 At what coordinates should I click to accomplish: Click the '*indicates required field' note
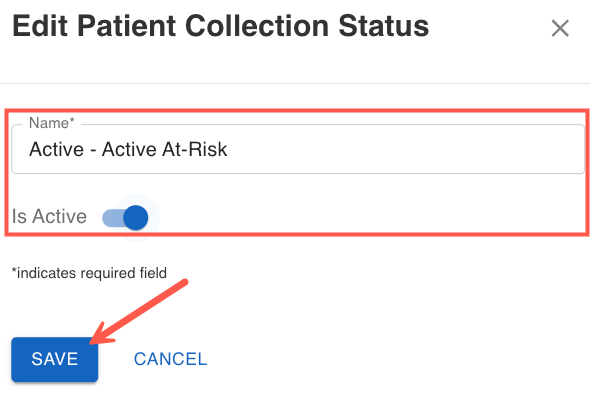pyautogui.click(x=89, y=273)
